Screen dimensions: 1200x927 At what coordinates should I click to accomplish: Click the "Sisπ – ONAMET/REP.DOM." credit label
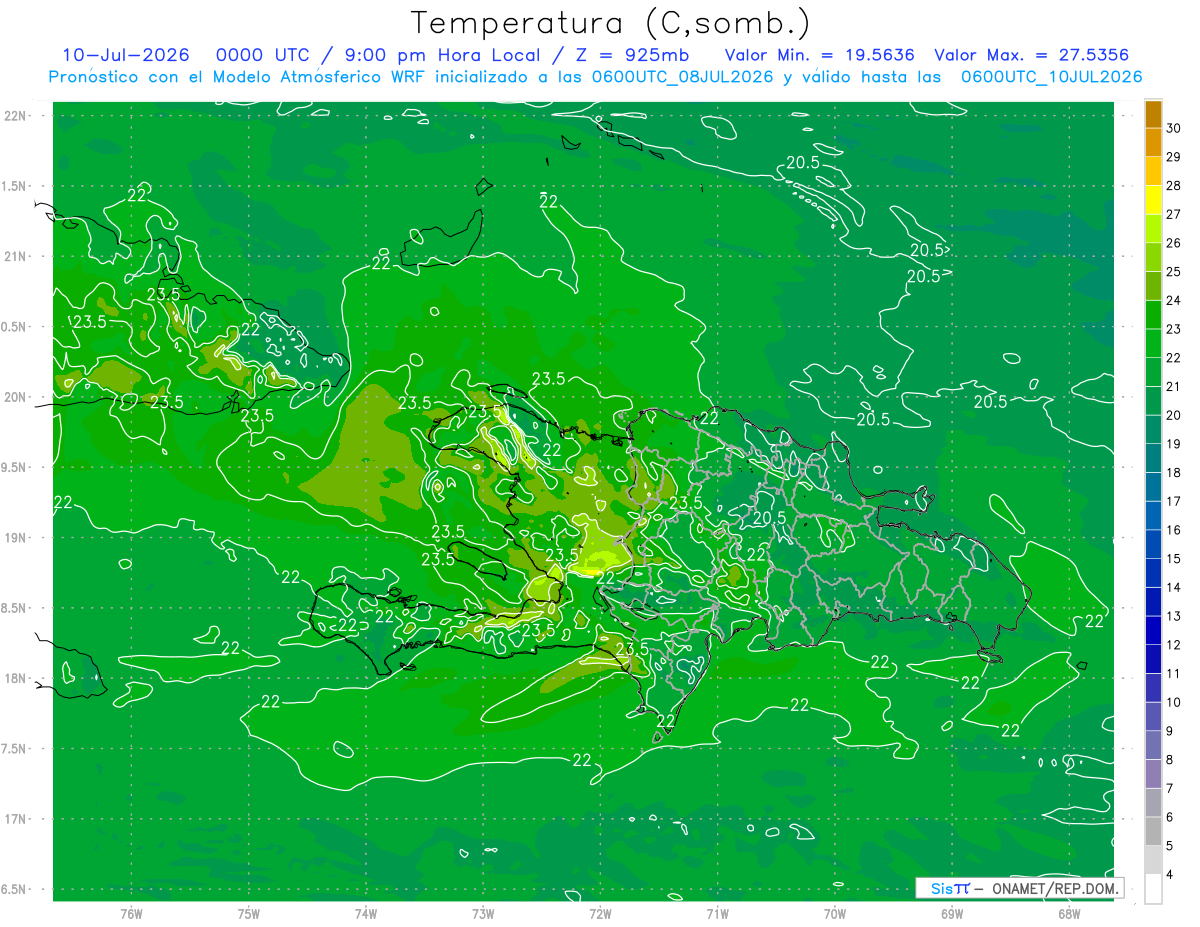[x=1020, y=888]
